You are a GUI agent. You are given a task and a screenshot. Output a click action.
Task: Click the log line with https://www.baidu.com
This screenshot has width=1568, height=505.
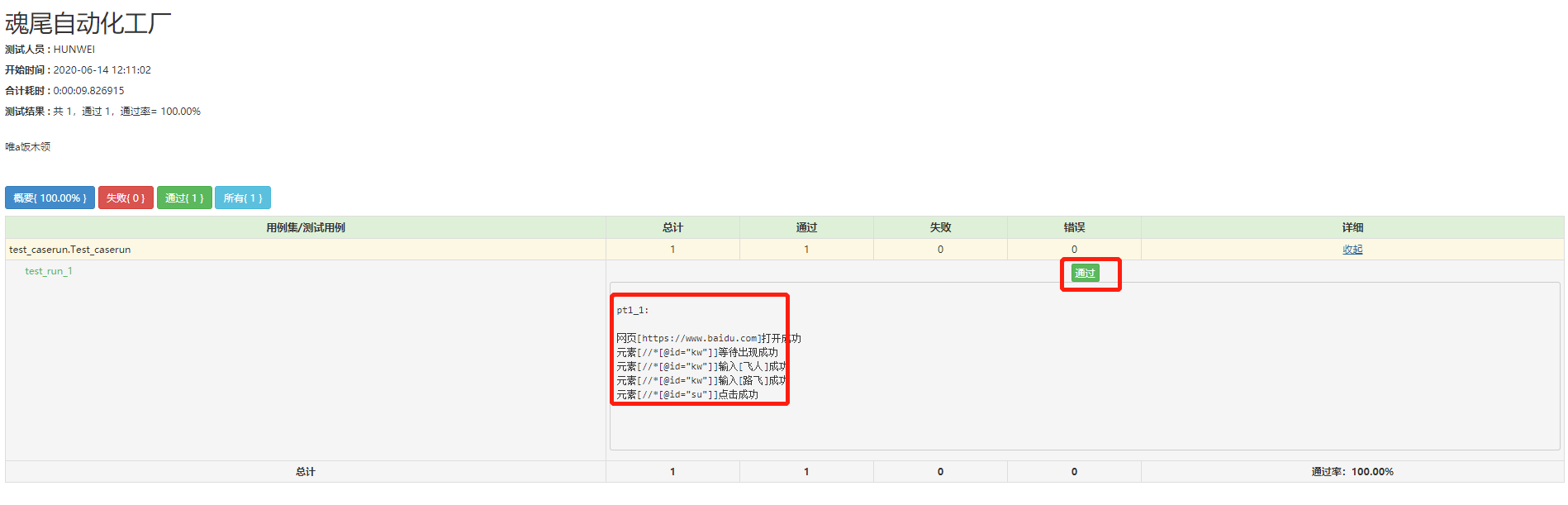point(709,338)
